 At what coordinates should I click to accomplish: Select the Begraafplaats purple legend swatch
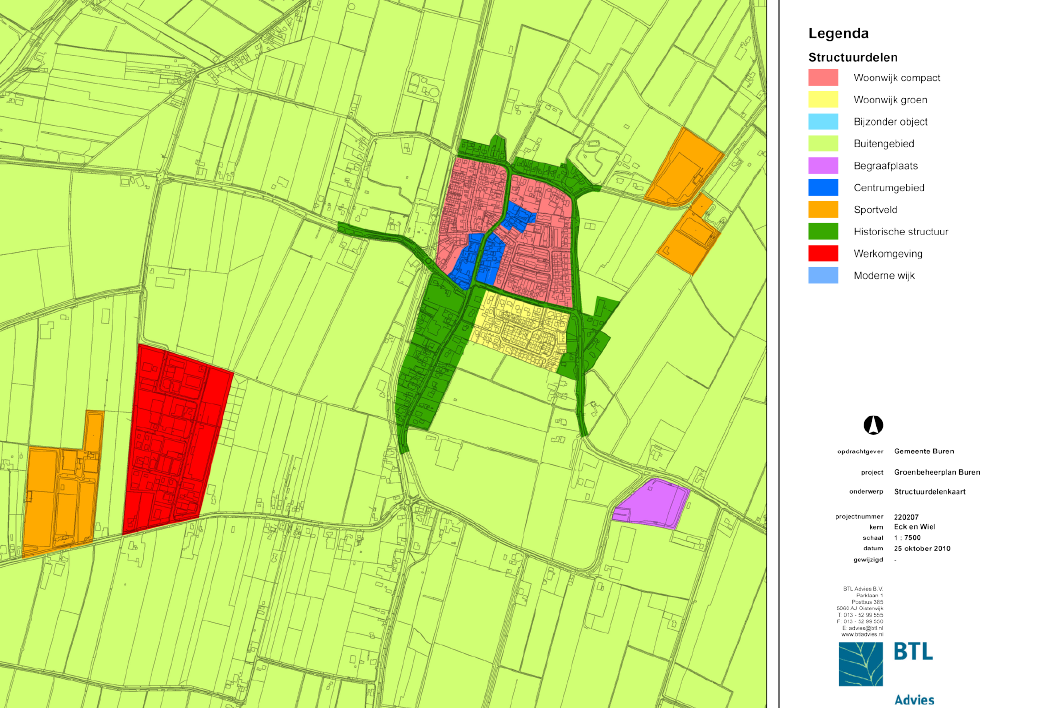coord(823,165)
